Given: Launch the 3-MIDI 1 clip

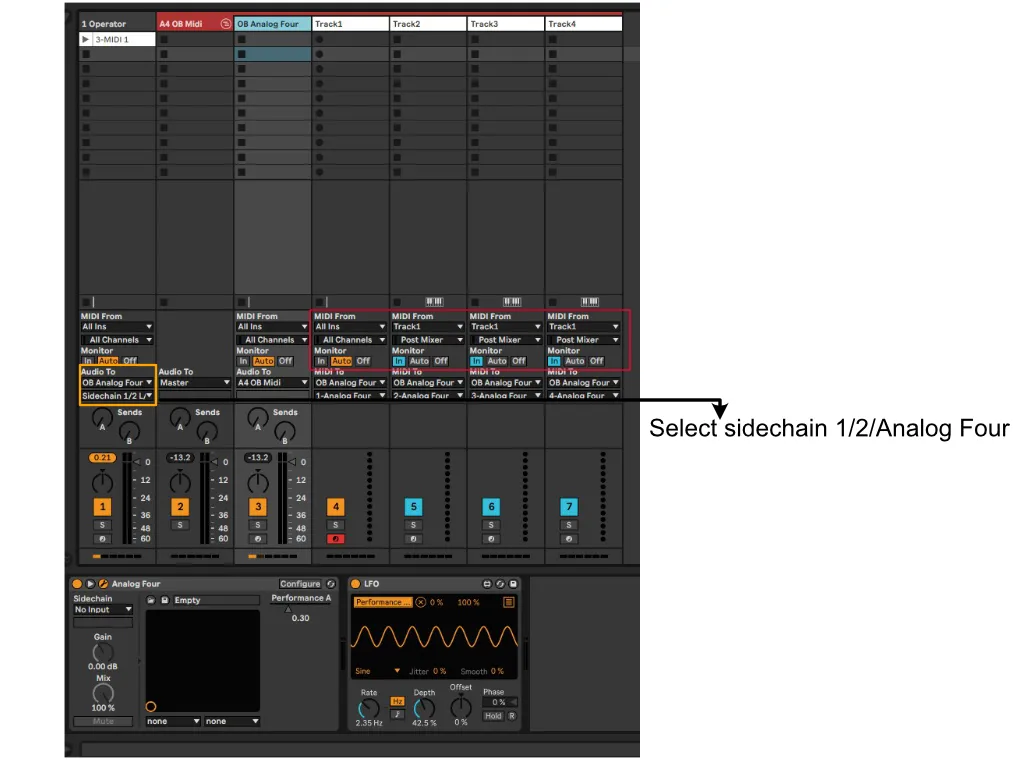Looking at the screenshot, I should pos(86,40).
